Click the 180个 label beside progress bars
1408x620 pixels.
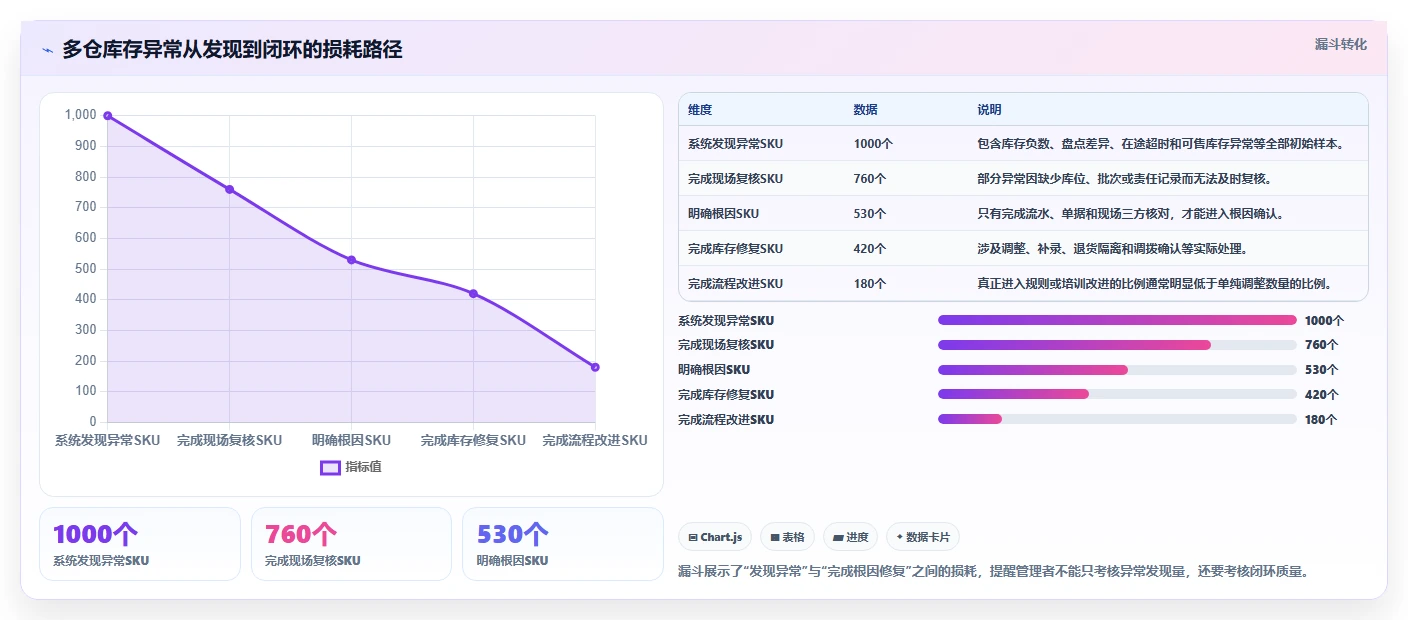point(1321,420)
